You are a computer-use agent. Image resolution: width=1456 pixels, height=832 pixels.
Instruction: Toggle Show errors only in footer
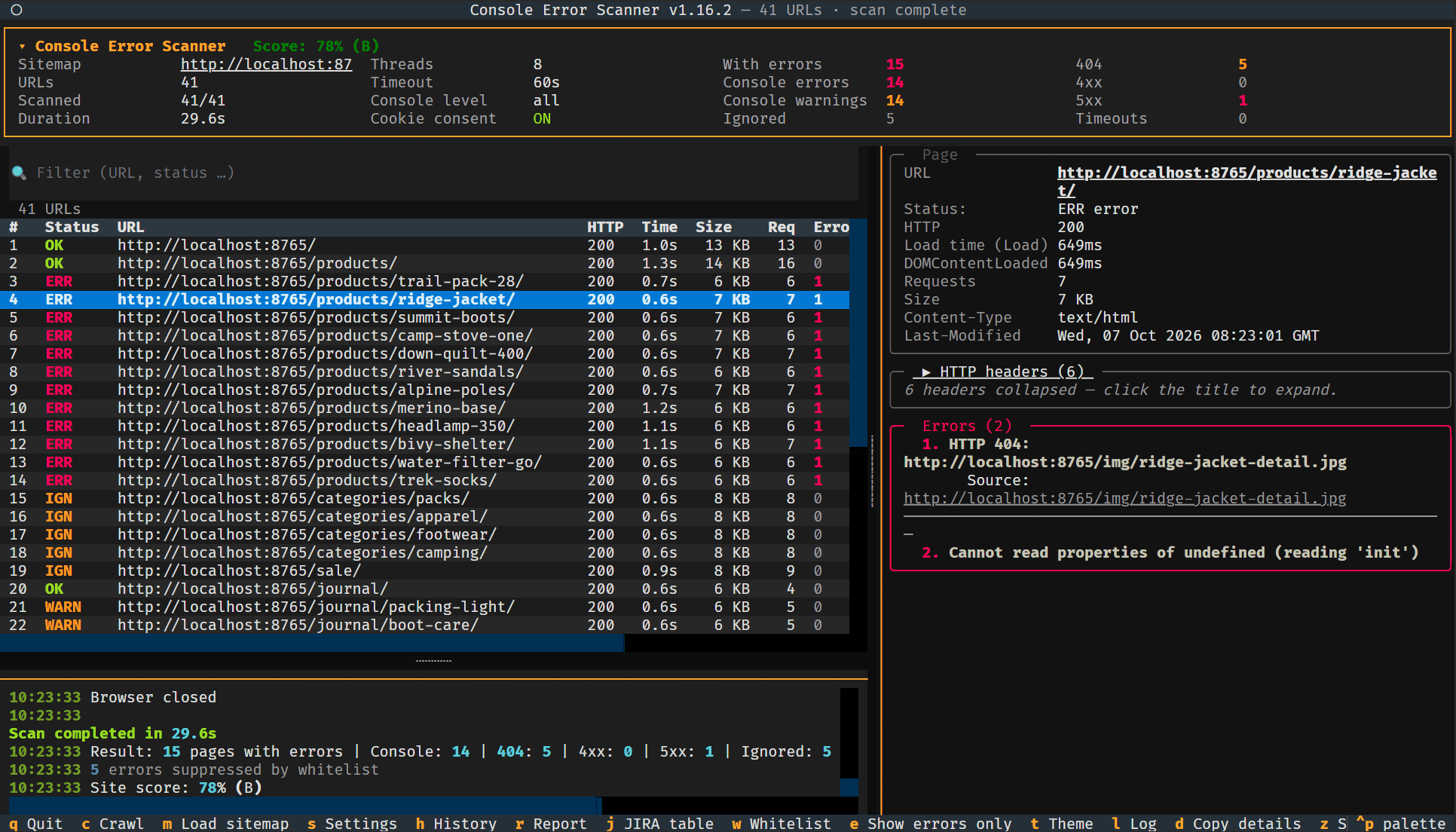point(931,824)
